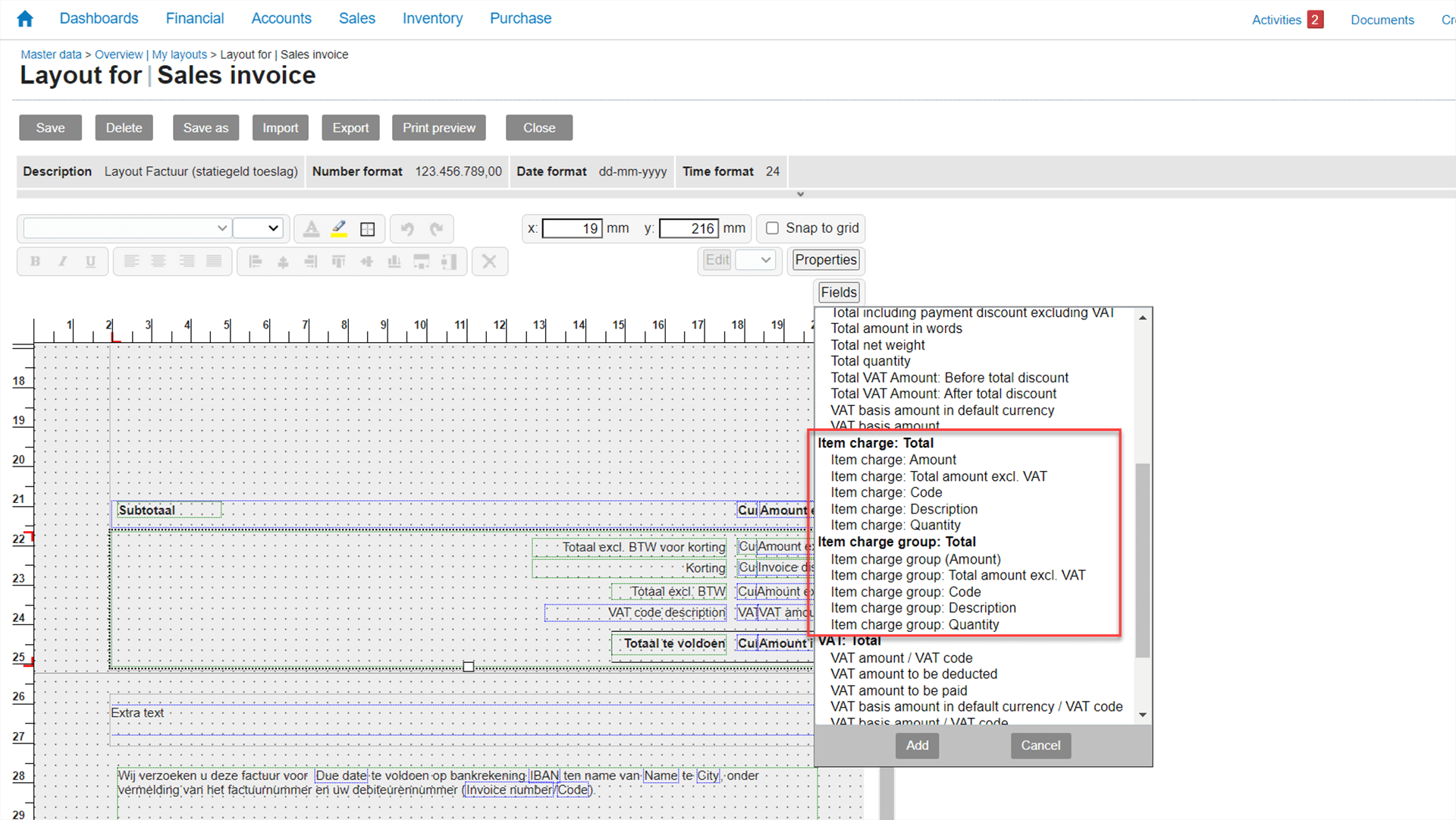Enable Snap to grid checkbox
The height and width of the screenshot is (820, 1456).
(x=772, y=228)
